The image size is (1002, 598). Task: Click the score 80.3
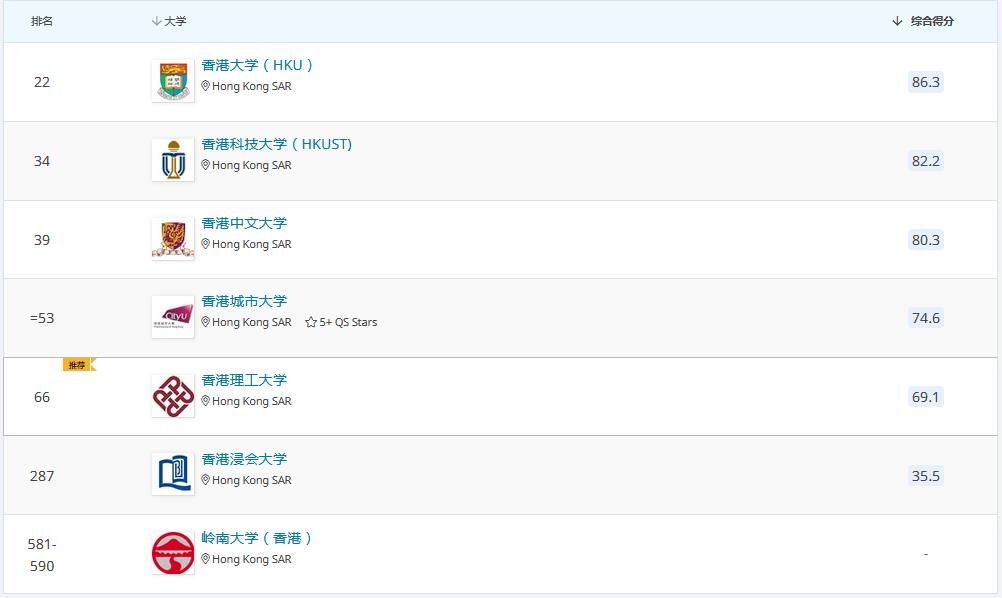pyautogui.click(x=926, y=240)
